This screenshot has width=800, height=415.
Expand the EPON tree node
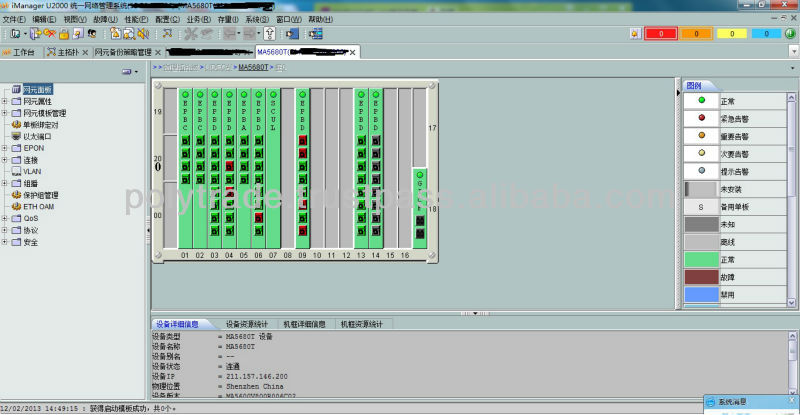pyautogui.click(x=5, y=148)
